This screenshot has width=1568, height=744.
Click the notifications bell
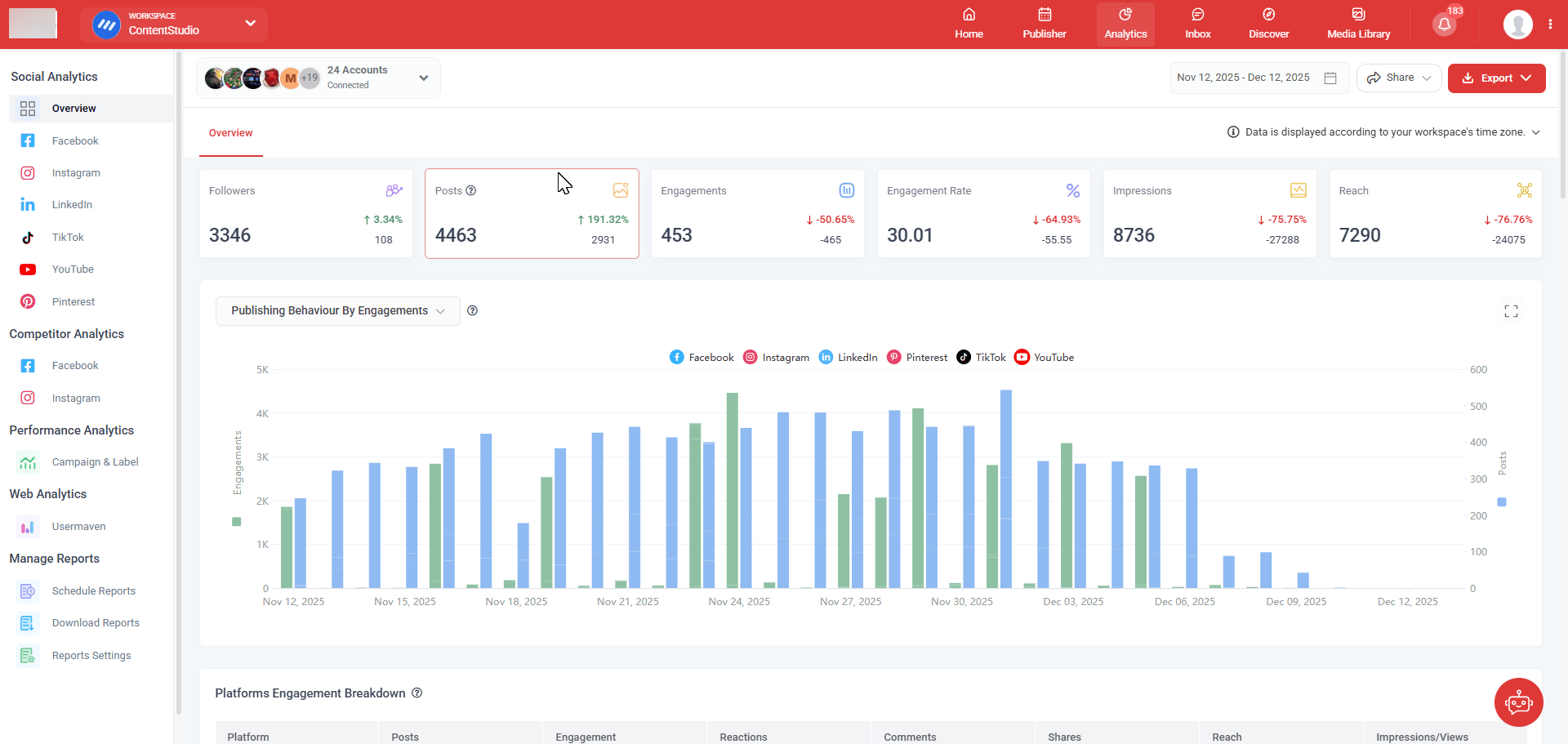coord(1442,24)
